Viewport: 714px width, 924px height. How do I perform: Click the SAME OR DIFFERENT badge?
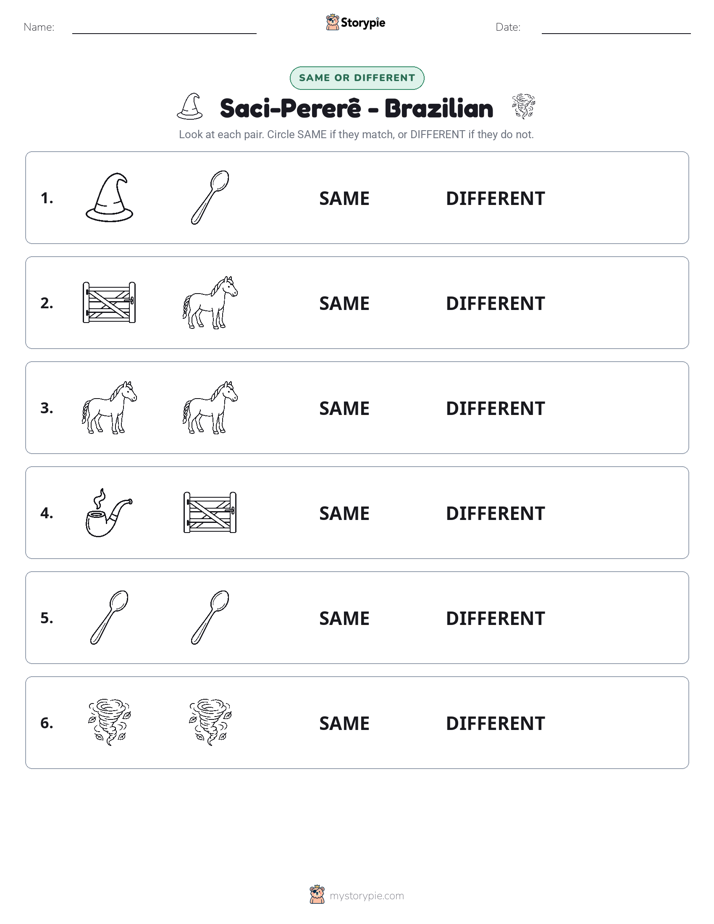point(357,78)
